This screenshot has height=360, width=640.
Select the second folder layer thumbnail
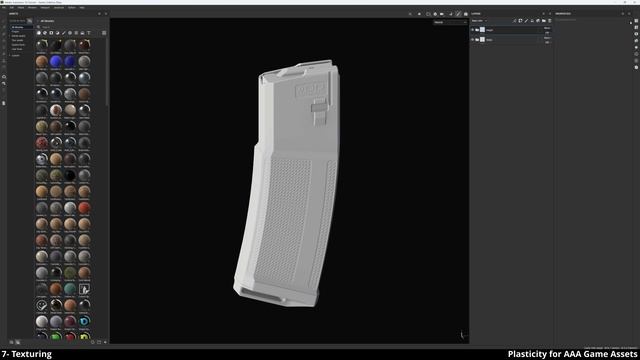[x=482, y=40]
